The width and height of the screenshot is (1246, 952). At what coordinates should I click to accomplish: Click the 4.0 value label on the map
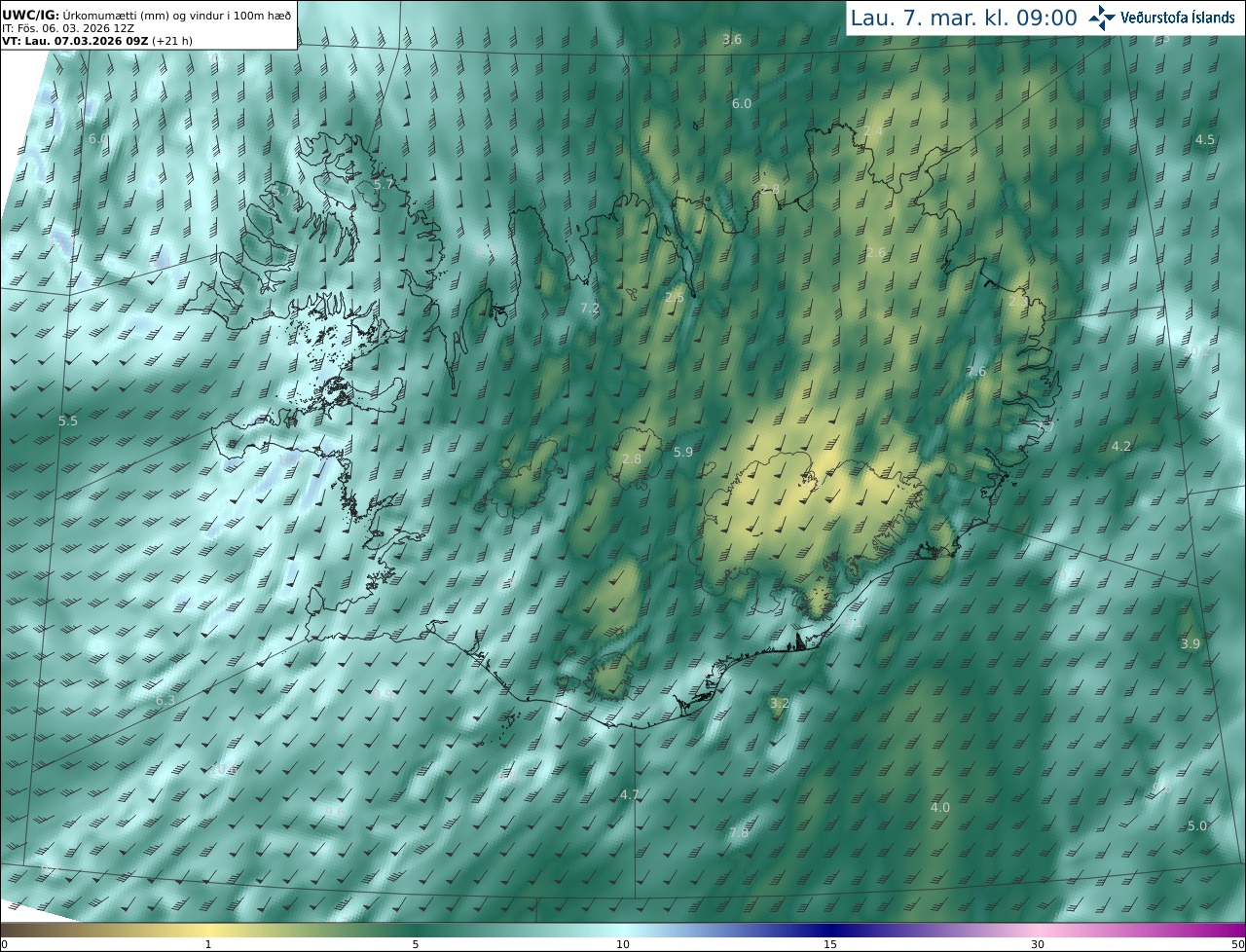(939, 807)
